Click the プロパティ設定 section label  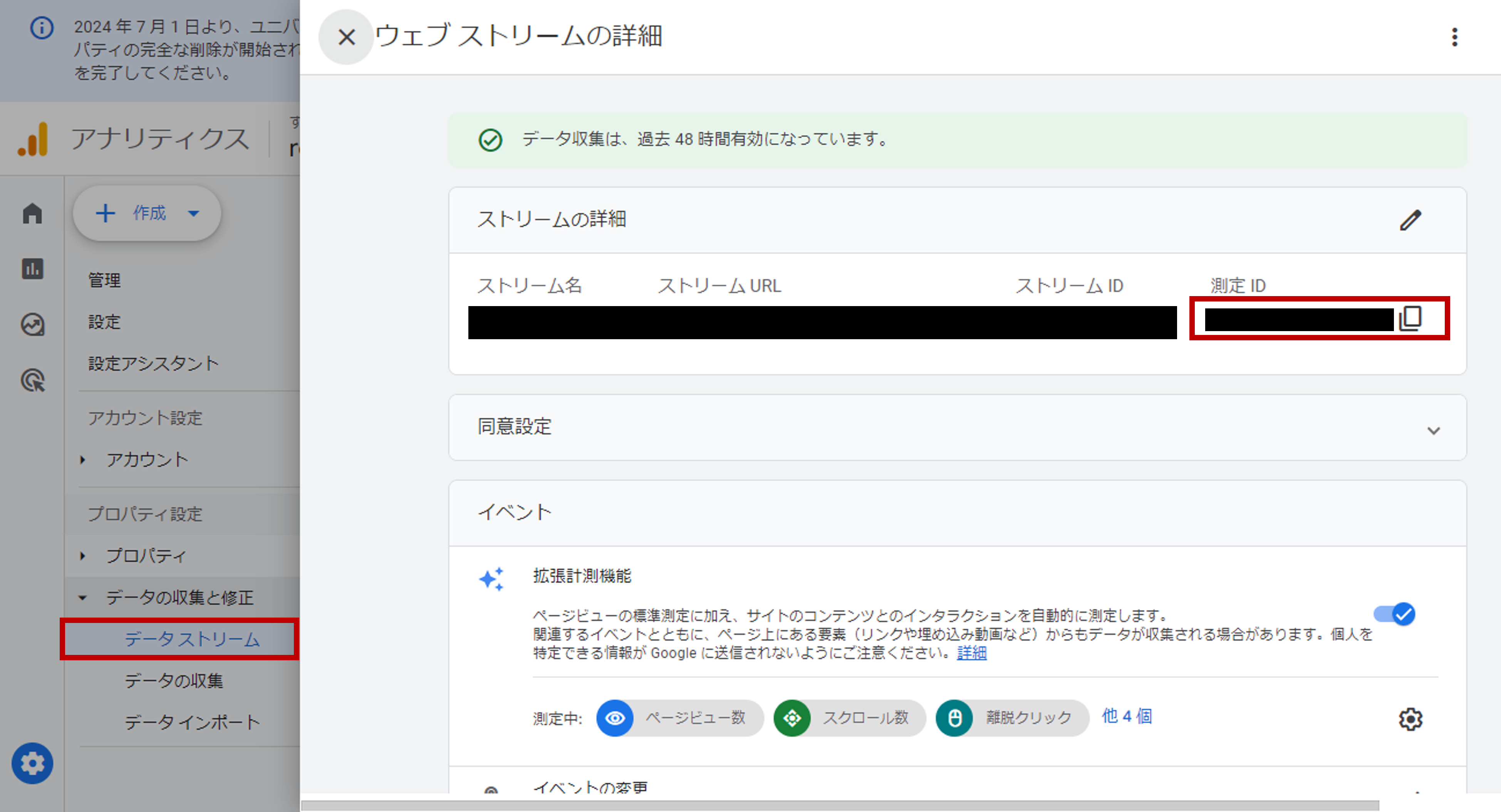tap(145, 514)
